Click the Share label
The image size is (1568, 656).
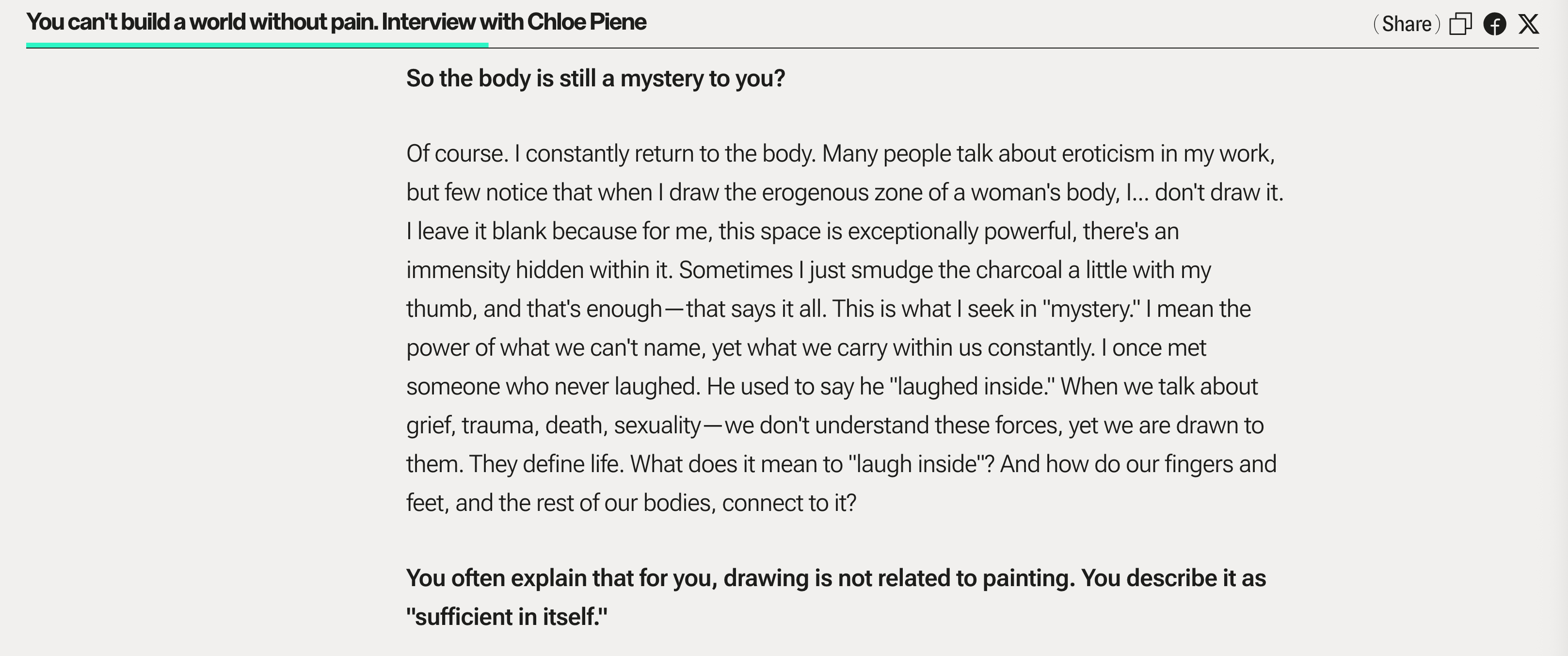[1406, 24]
